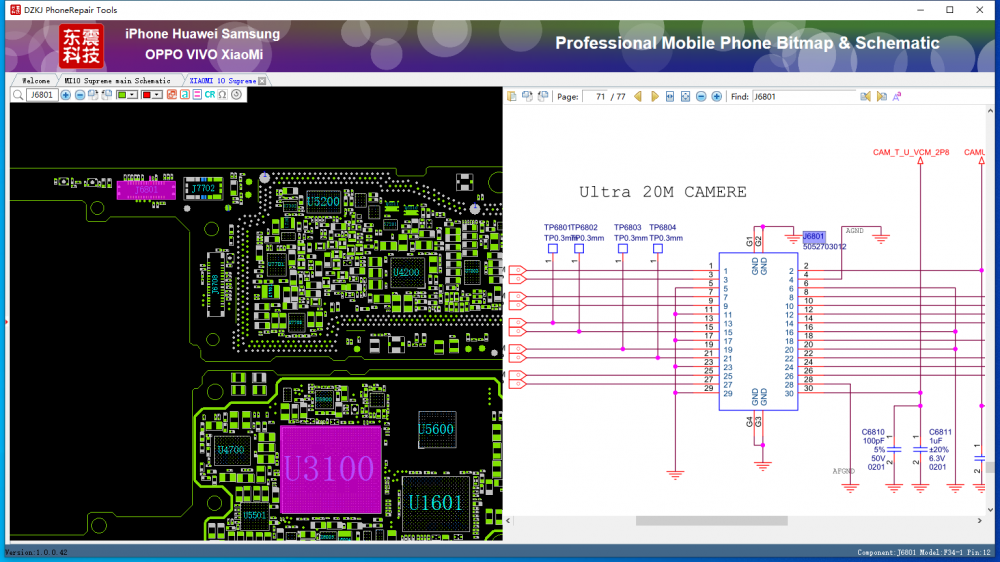Click the zoom in icon in bitmap toolbar
1000x562 pixels.
tap(66, 95)
